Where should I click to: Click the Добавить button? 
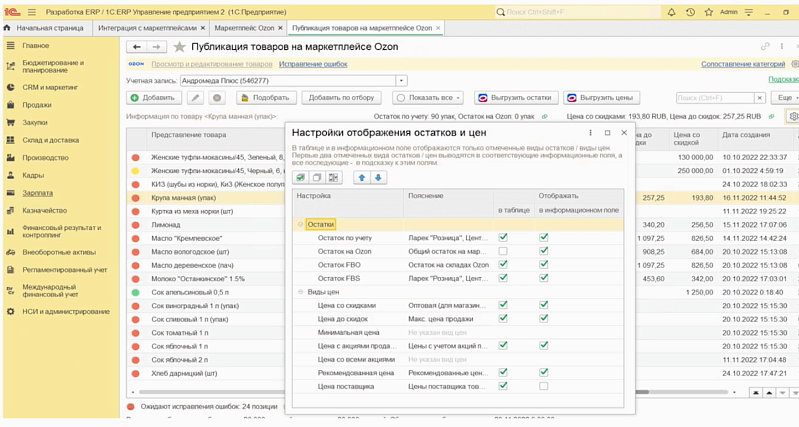[154, 97]
